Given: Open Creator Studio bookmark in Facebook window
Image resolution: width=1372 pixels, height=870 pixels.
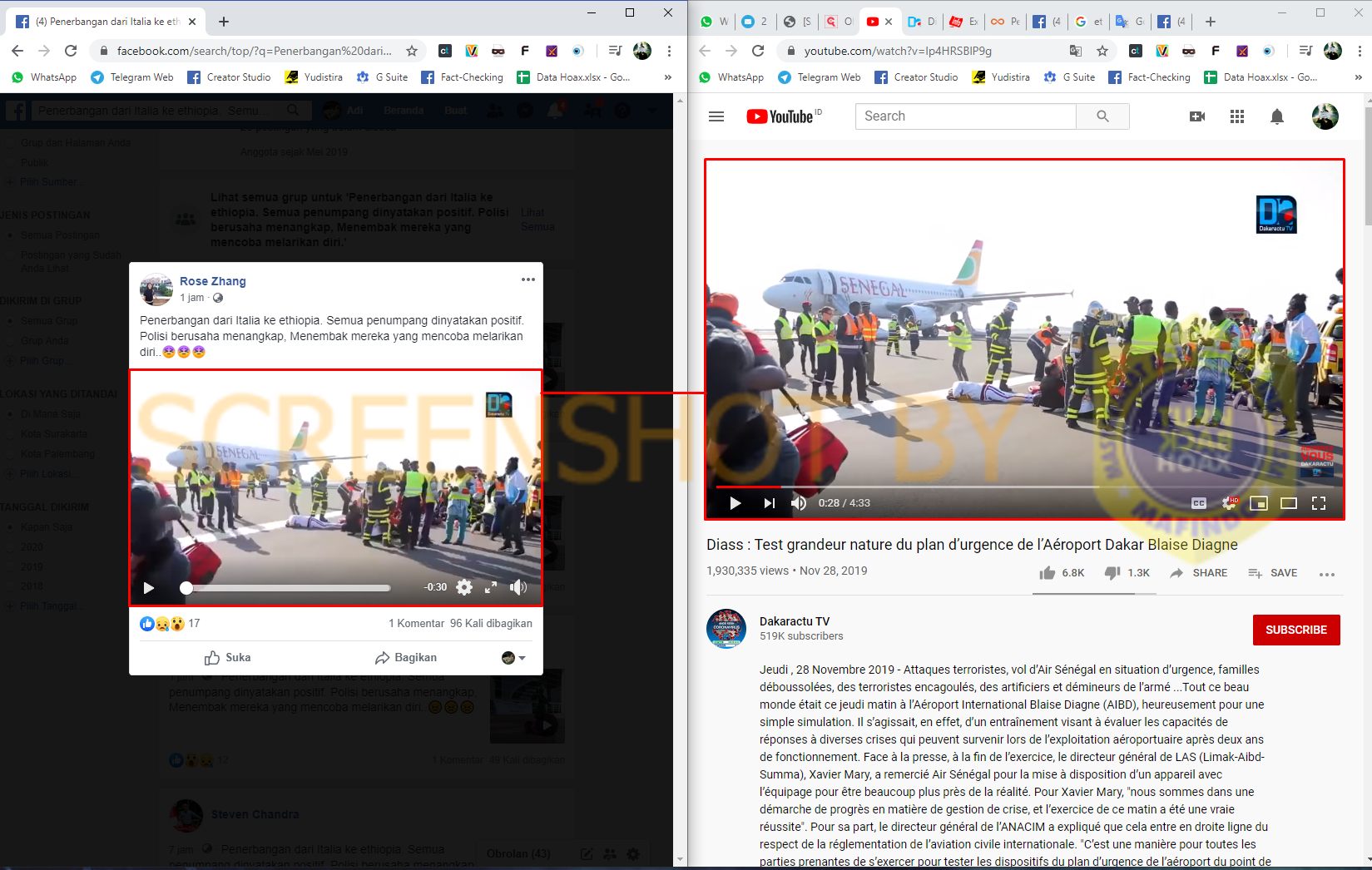Looking at the screenshot, I should (230, 77).
